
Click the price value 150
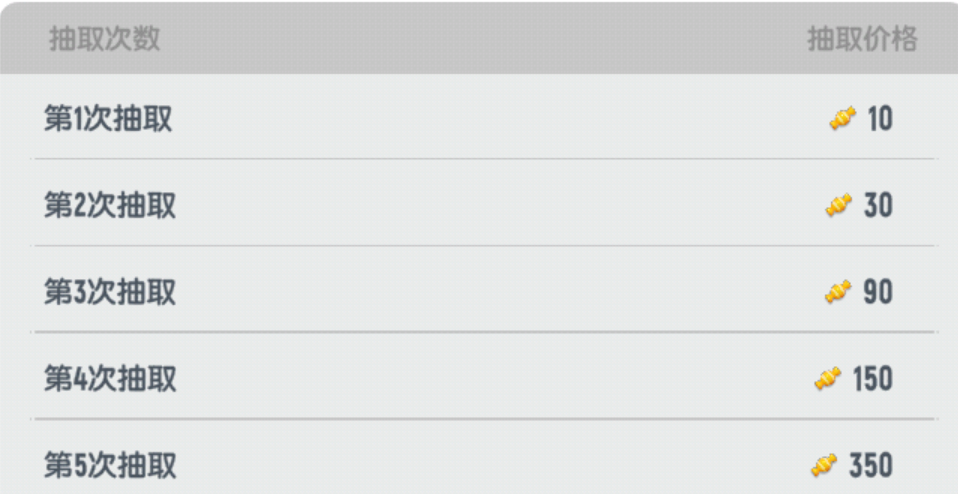point(873,379)
